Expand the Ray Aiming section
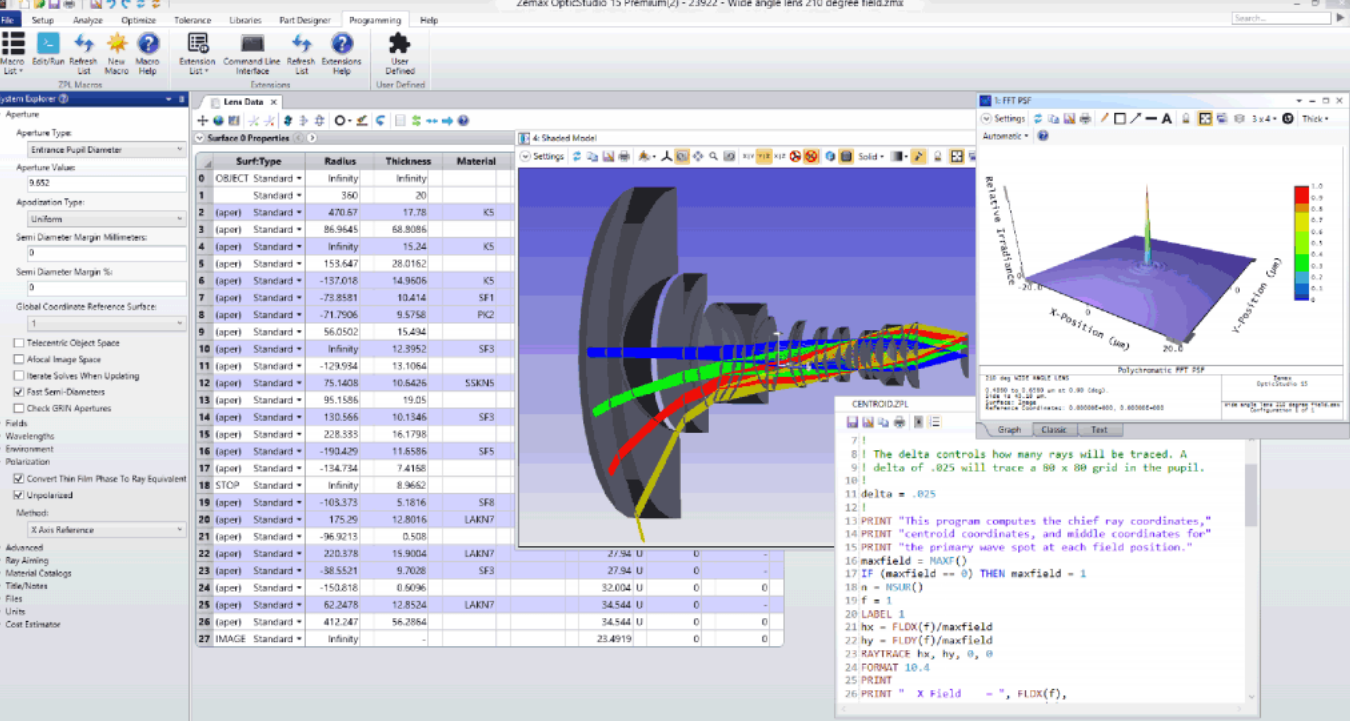This screenshot has width=1350, height=721. coord(27,561)
